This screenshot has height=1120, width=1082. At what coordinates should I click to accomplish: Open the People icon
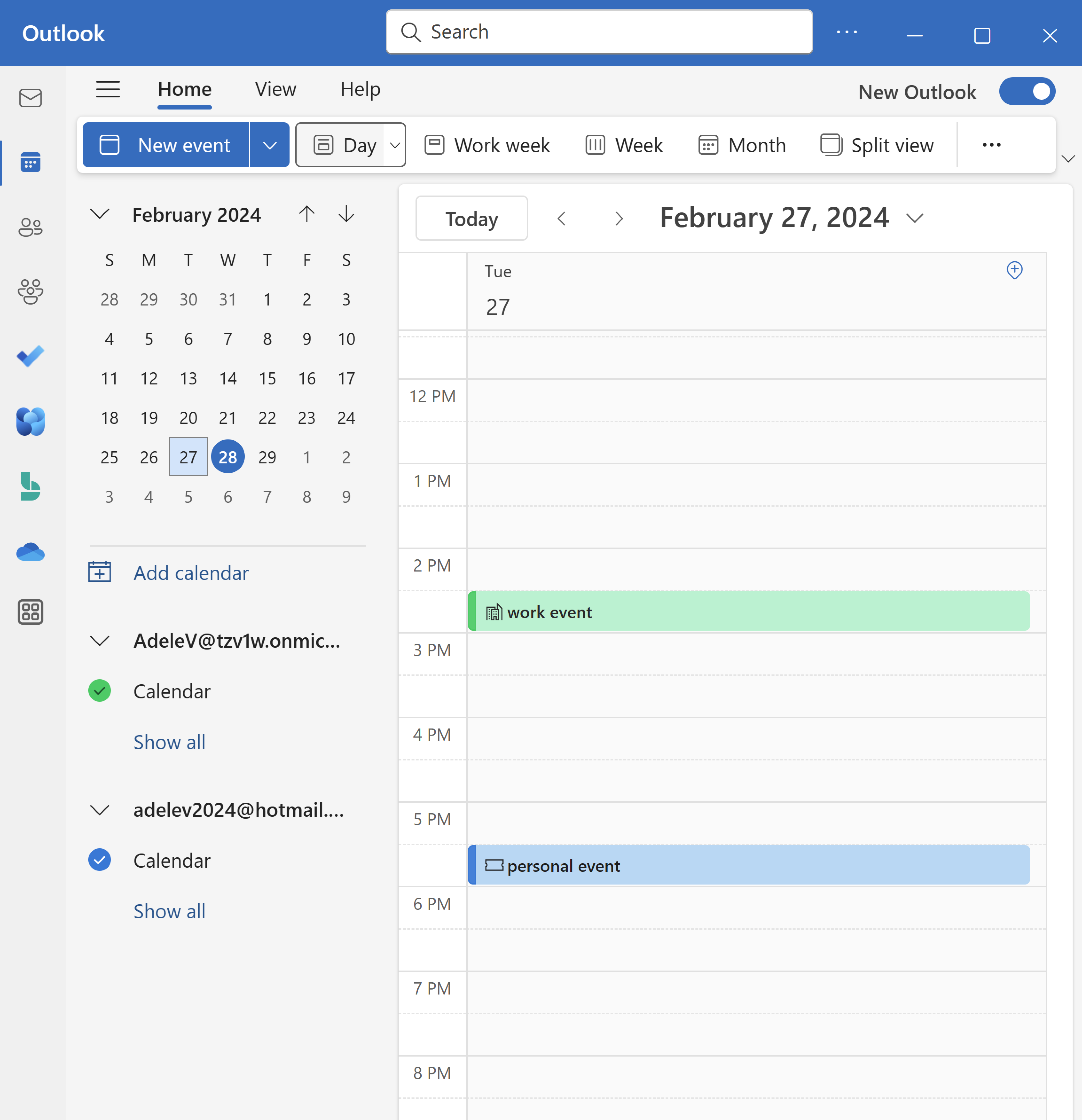pyautogui.click(x=30, y=227)
